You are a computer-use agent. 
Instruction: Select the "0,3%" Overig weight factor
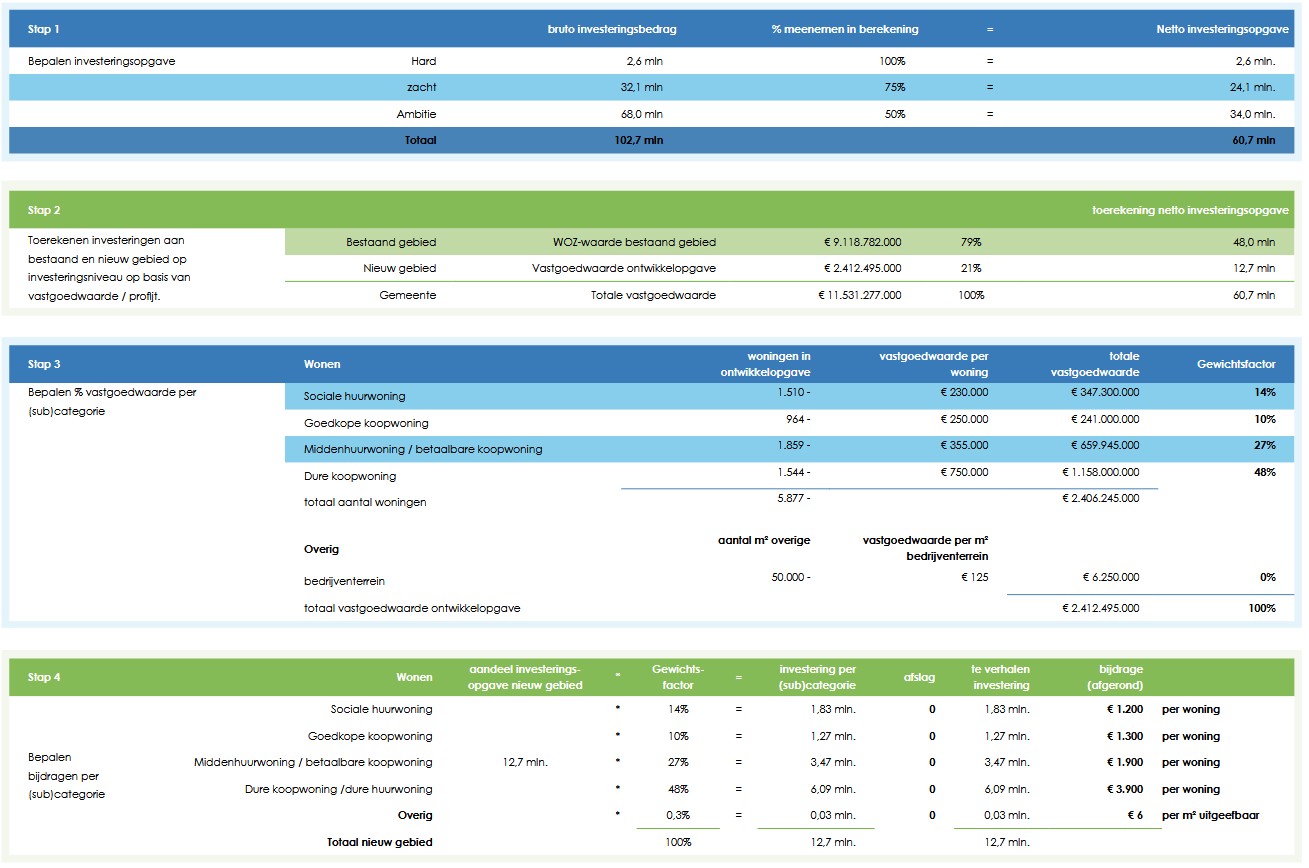(678, 815)
